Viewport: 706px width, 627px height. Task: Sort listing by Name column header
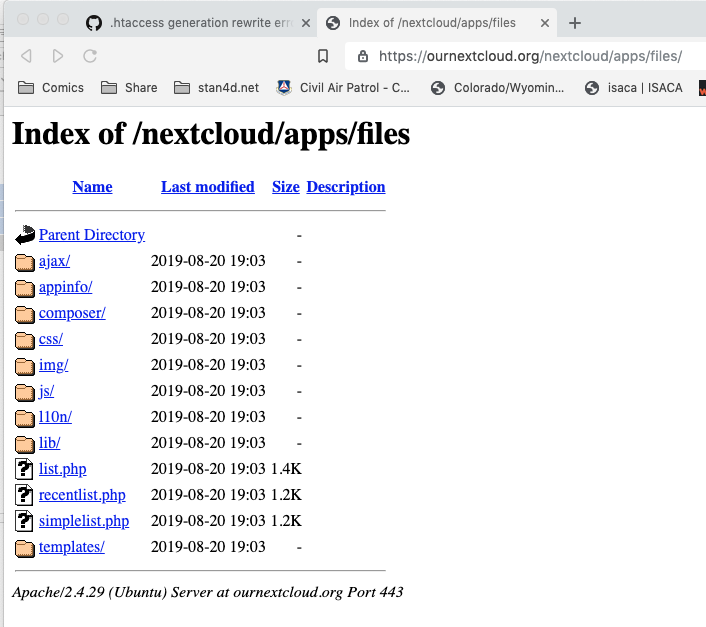point(92,187)
